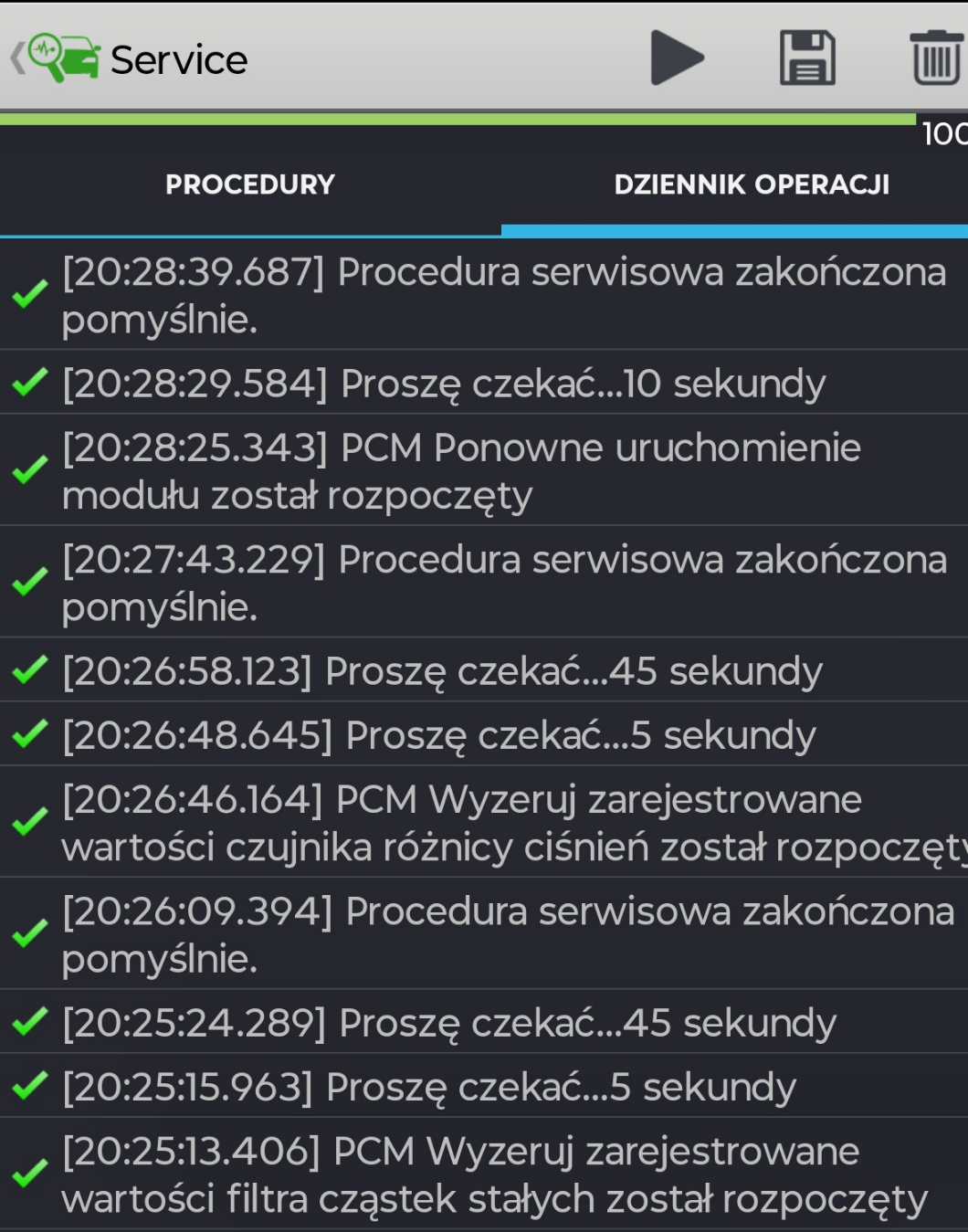This screenshot has width=968, height=1232.
Task: Switch to the PROCEDURY tab
Action: point(250,184)
